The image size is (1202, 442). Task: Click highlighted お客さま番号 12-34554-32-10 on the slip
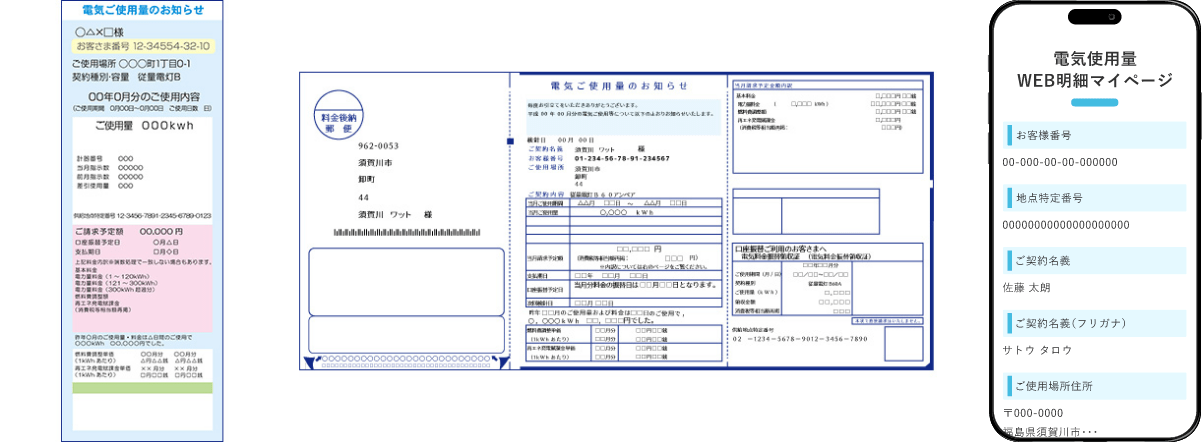142,46
